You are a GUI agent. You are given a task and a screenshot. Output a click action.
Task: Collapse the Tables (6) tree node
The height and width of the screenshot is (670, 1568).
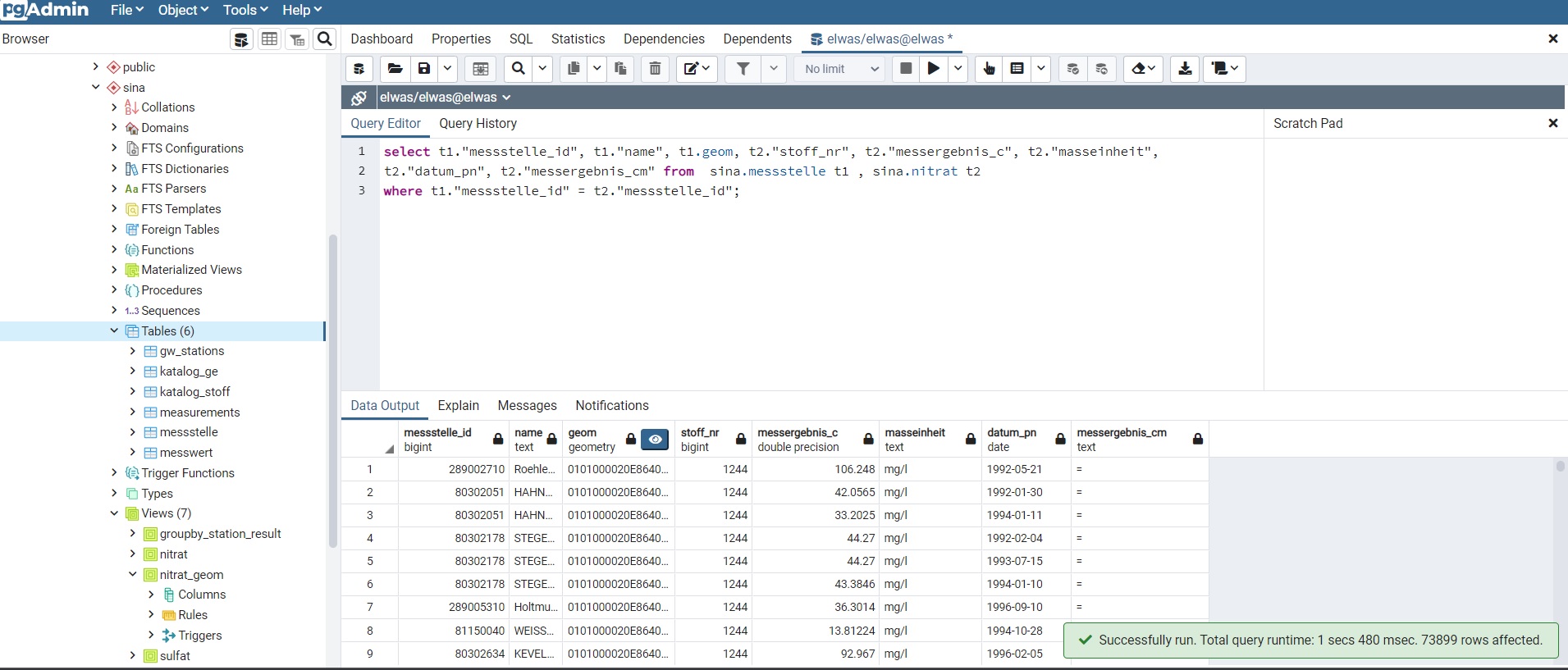114,330
